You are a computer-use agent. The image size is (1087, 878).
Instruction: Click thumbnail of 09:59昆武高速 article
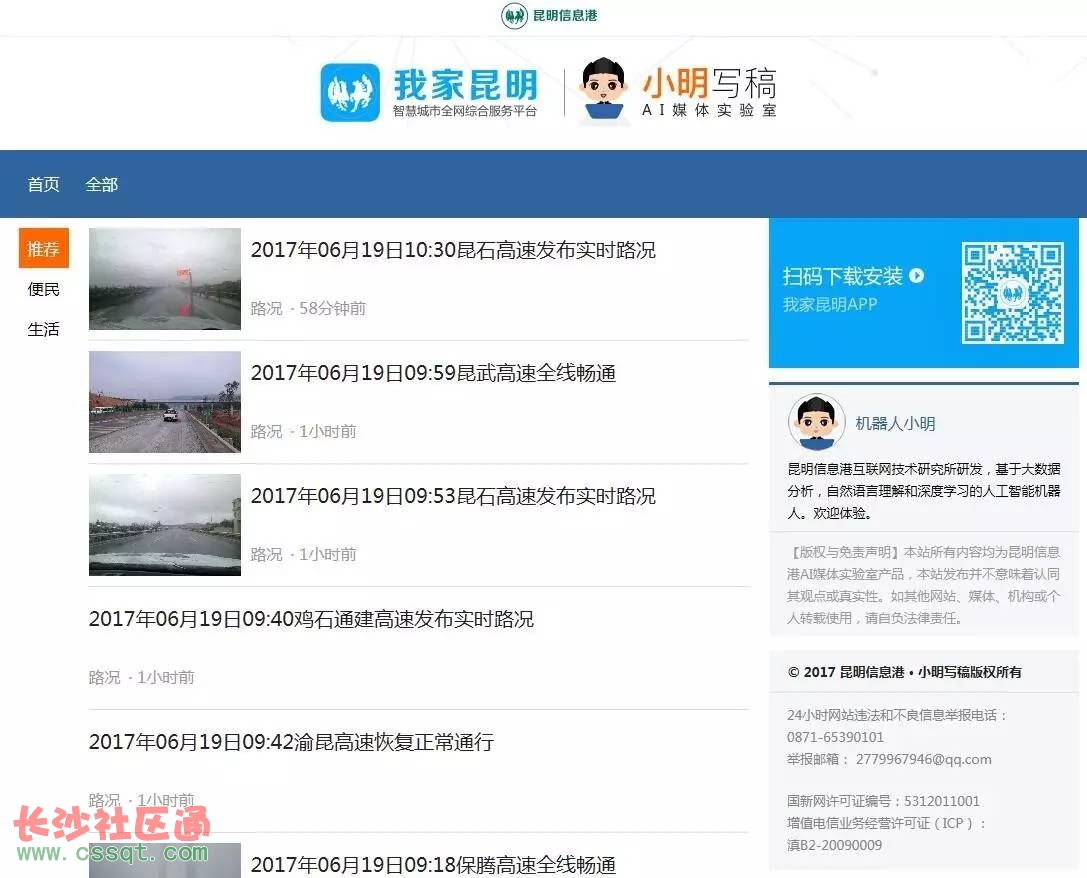(165, 402)
